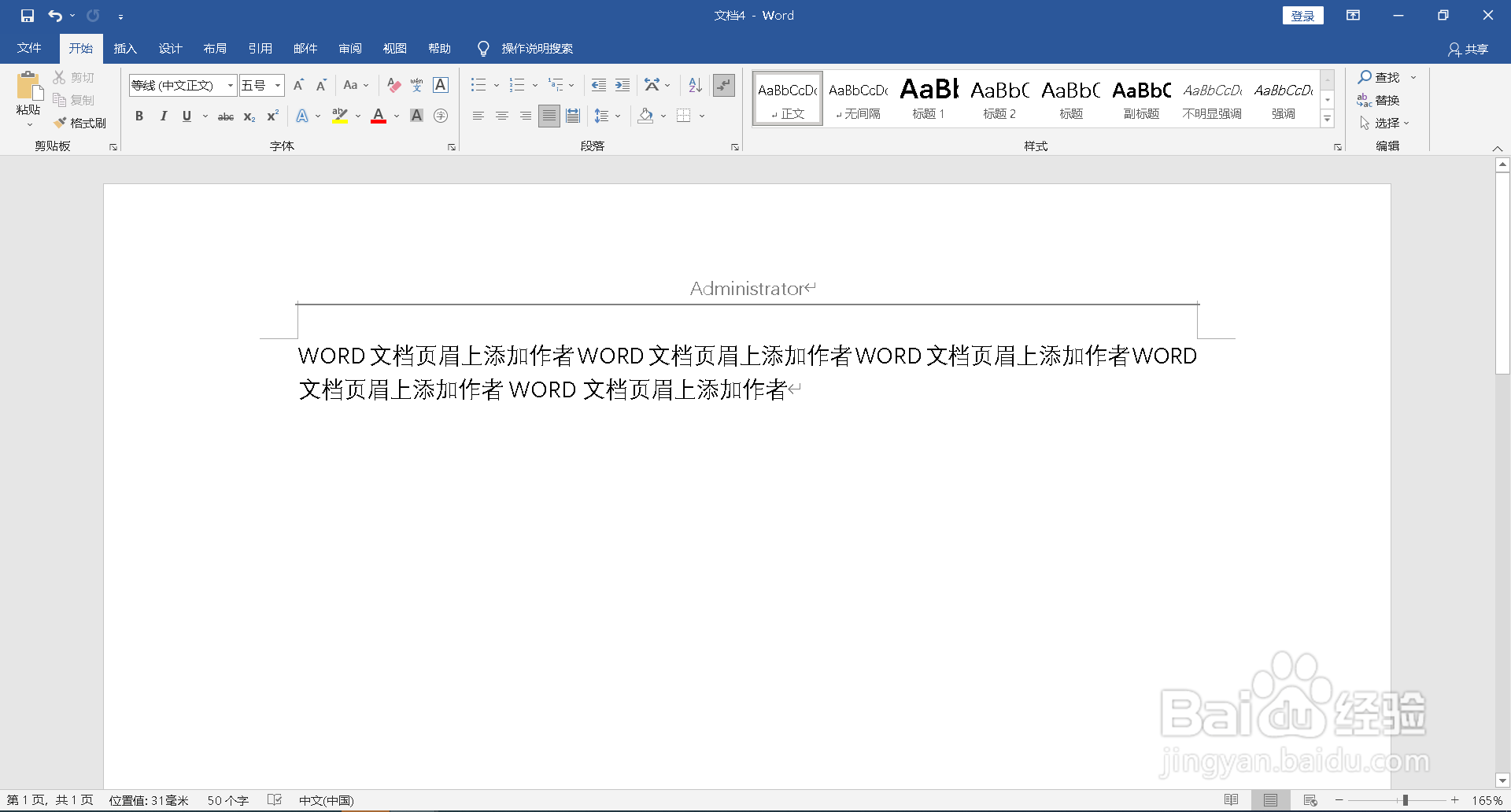Switch to the Design (设计) tab

[170, 49]
